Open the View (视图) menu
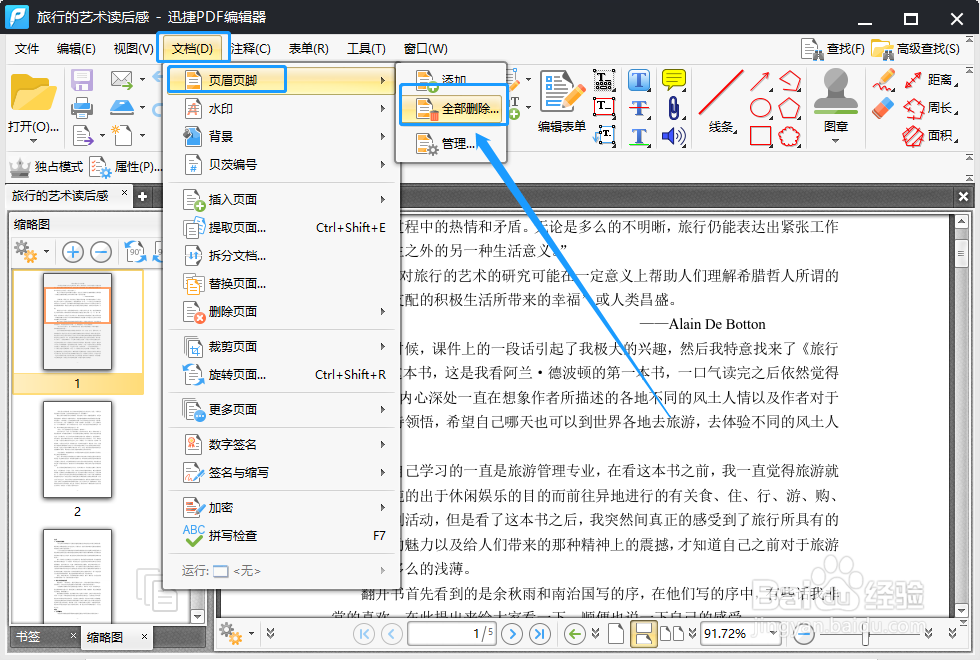This screenshot has height=660, width=980. [x=133, y=48]
